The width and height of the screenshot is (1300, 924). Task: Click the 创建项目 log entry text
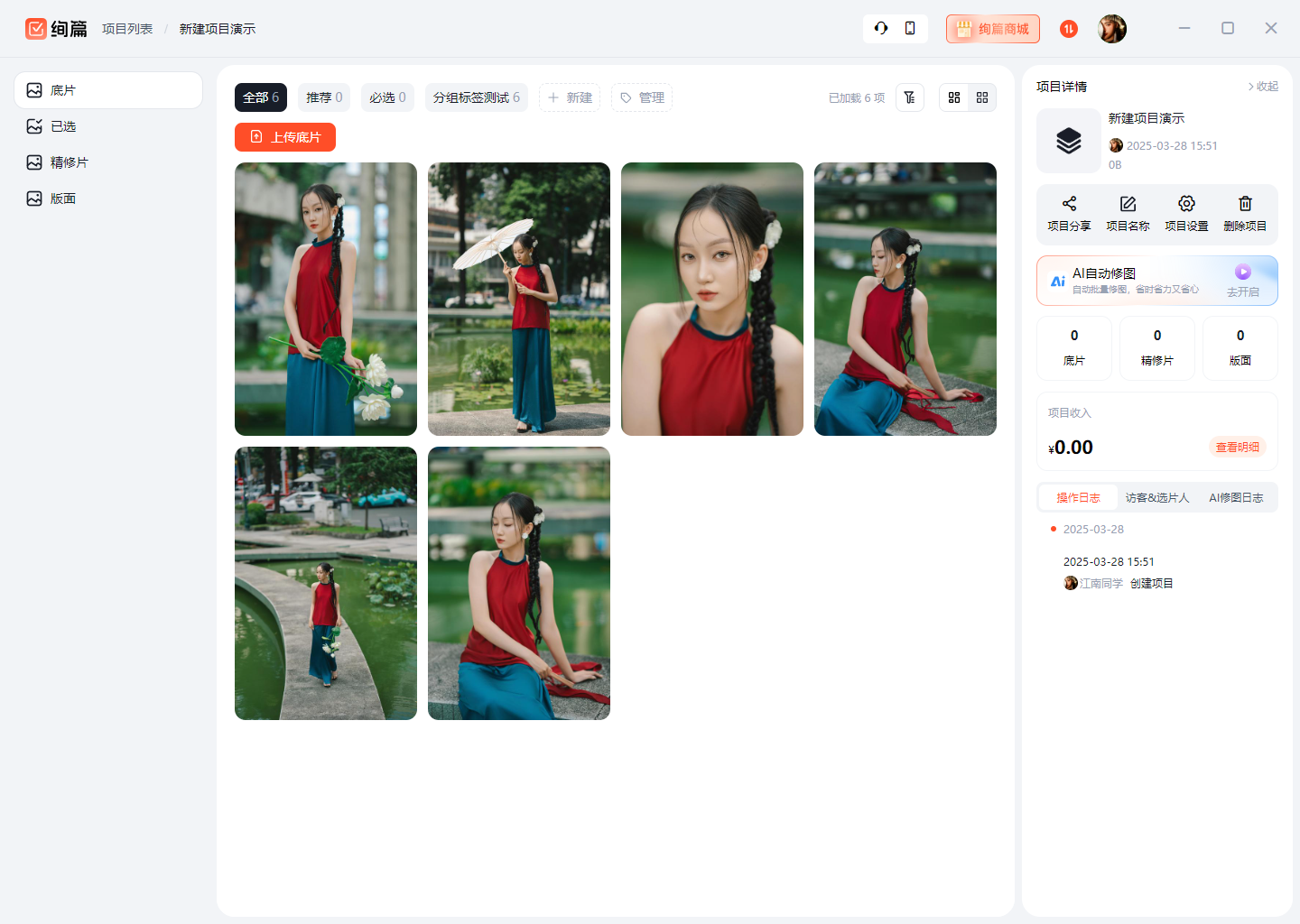pyautogui.click(x=1152, y=584)
